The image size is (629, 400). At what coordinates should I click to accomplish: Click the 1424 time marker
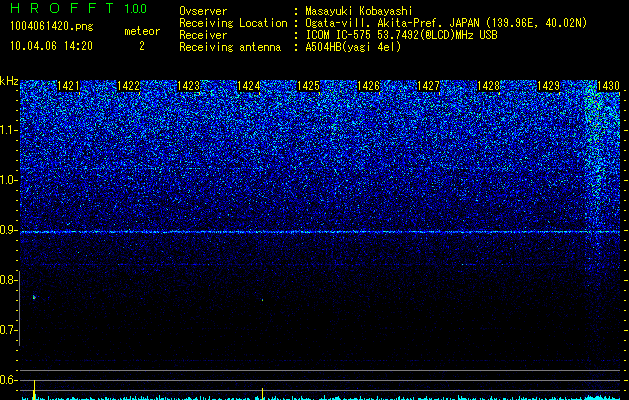click(249, 86)
